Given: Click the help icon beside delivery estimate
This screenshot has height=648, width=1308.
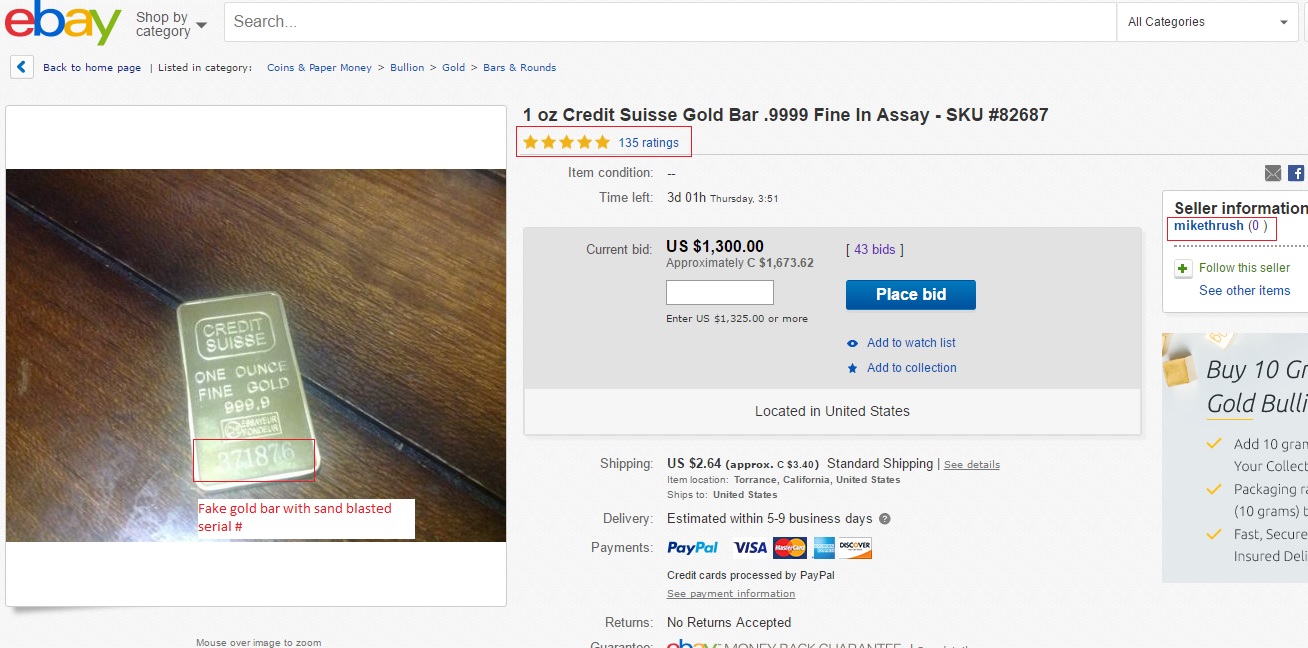Looking at the screenshot, I should pyautogui.click(x=884, y=519).
